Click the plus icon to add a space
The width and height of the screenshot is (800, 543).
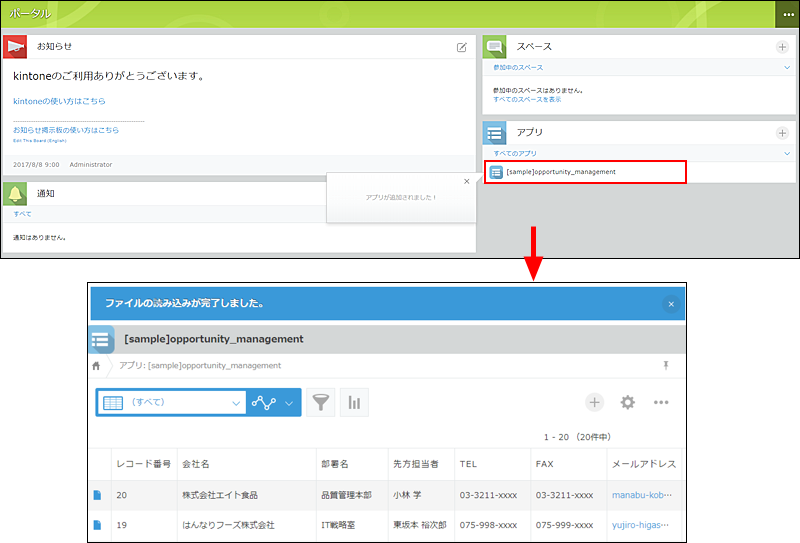click(782, 47)
